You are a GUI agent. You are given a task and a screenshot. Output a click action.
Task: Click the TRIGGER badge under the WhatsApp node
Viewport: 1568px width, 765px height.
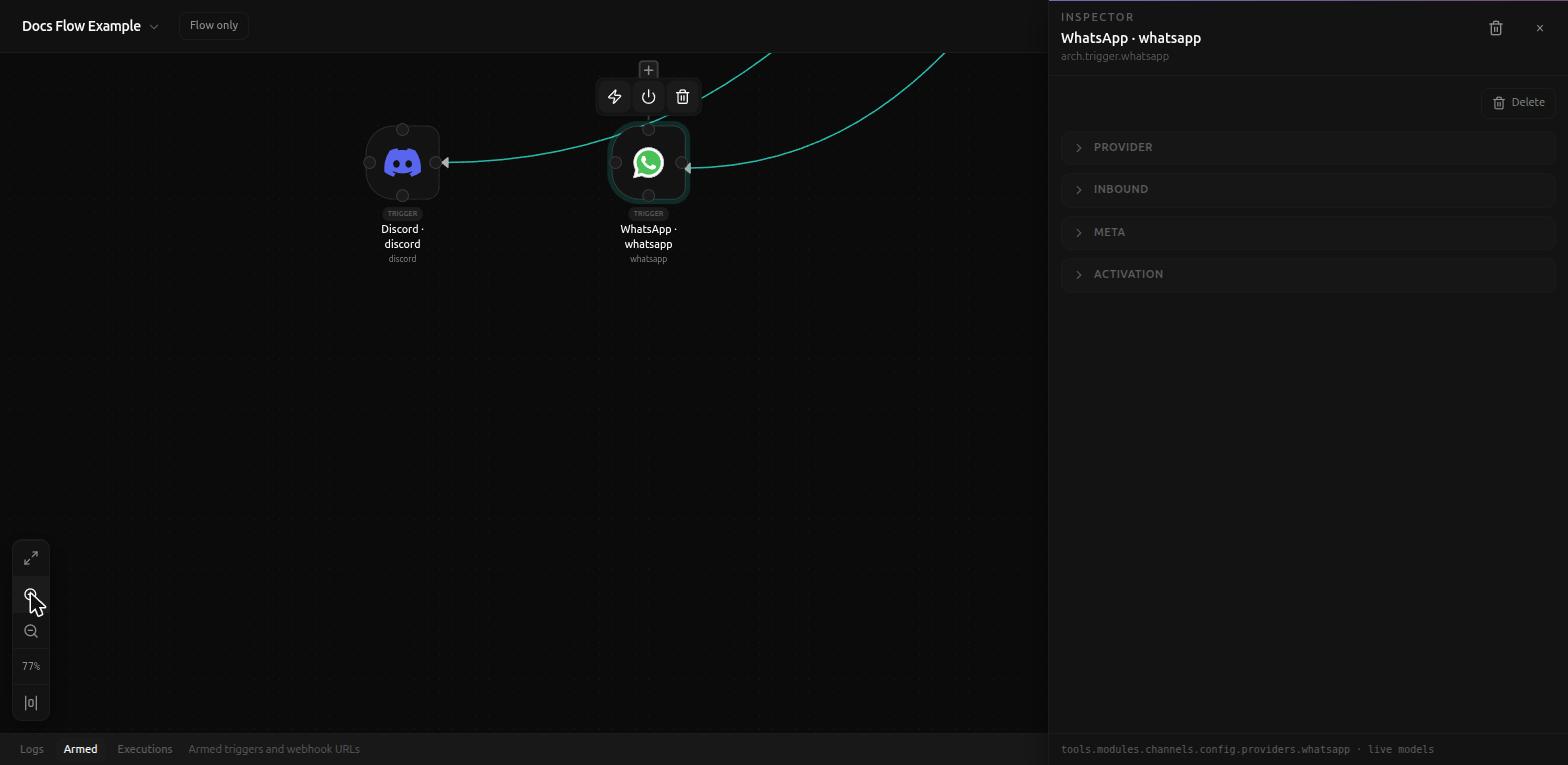tap(648, 213)
